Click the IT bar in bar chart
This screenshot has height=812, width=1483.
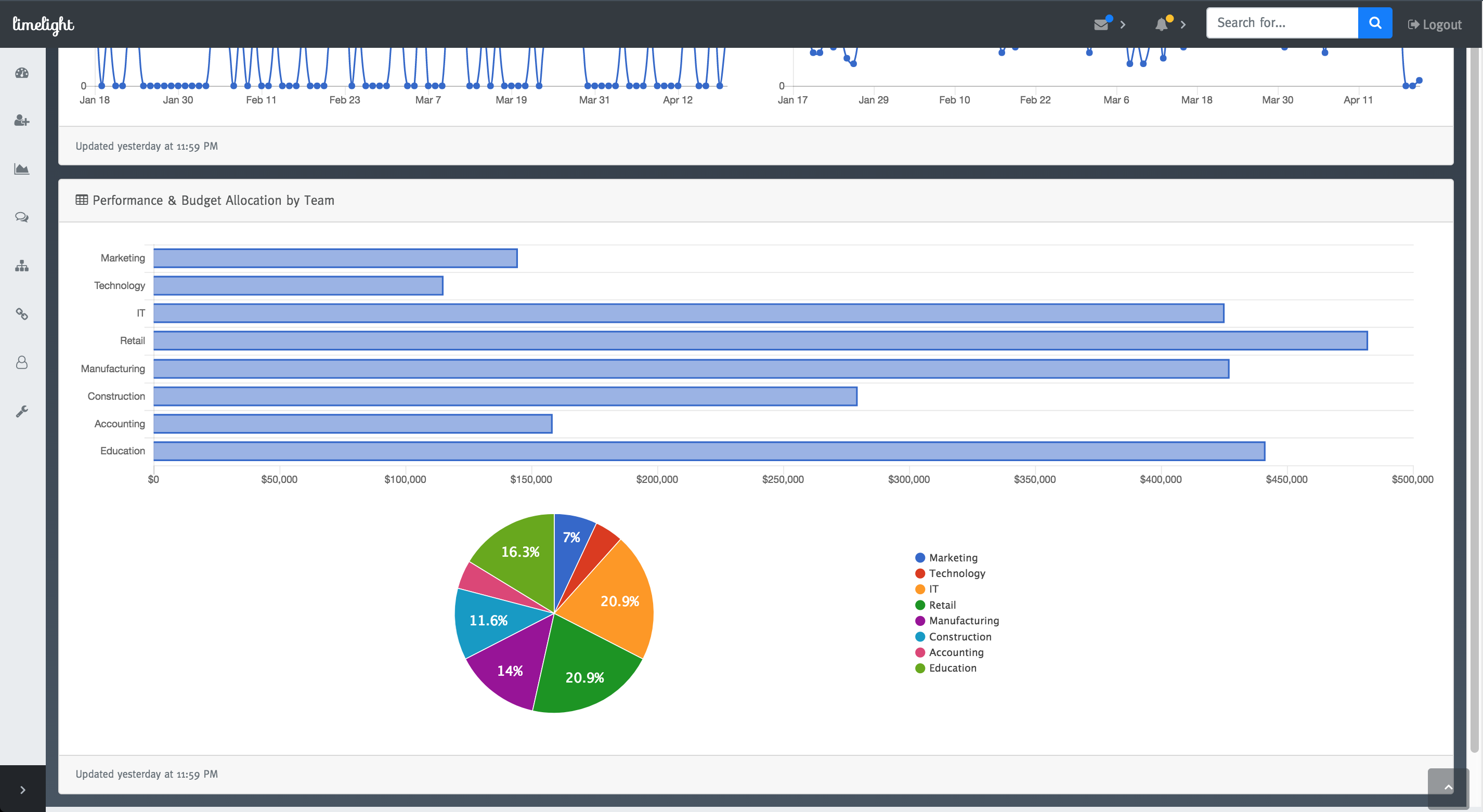[689, 313]
